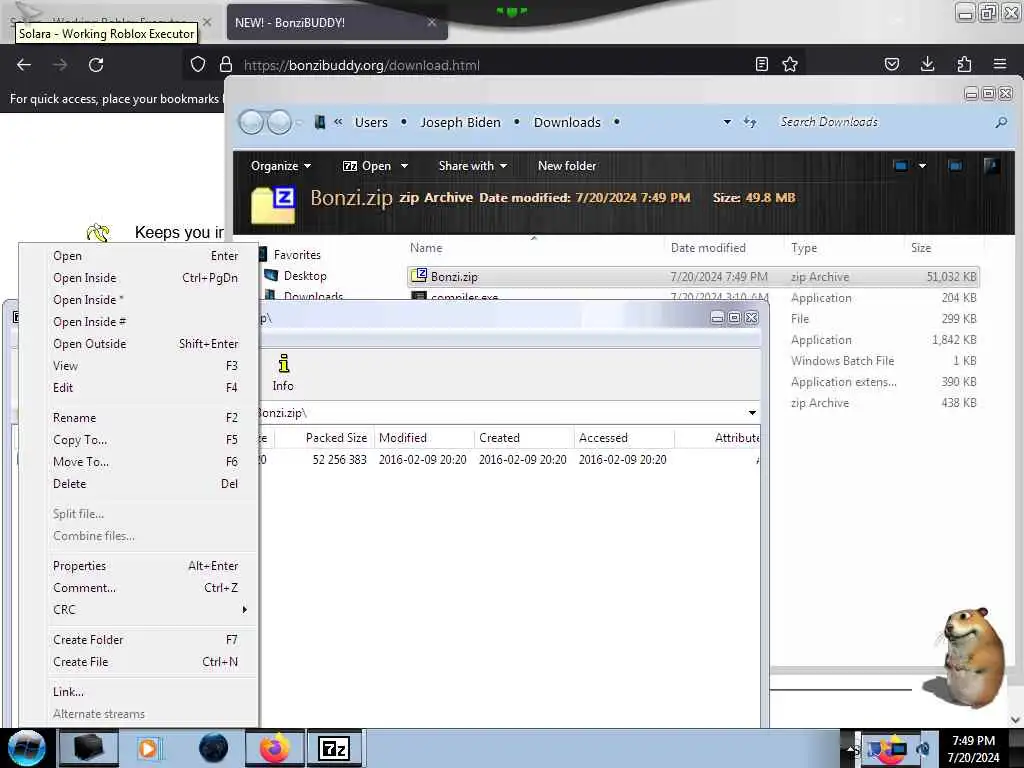Click the black folder taskbar icon
The image size is (1024, 768).
(x=88, y=748)
